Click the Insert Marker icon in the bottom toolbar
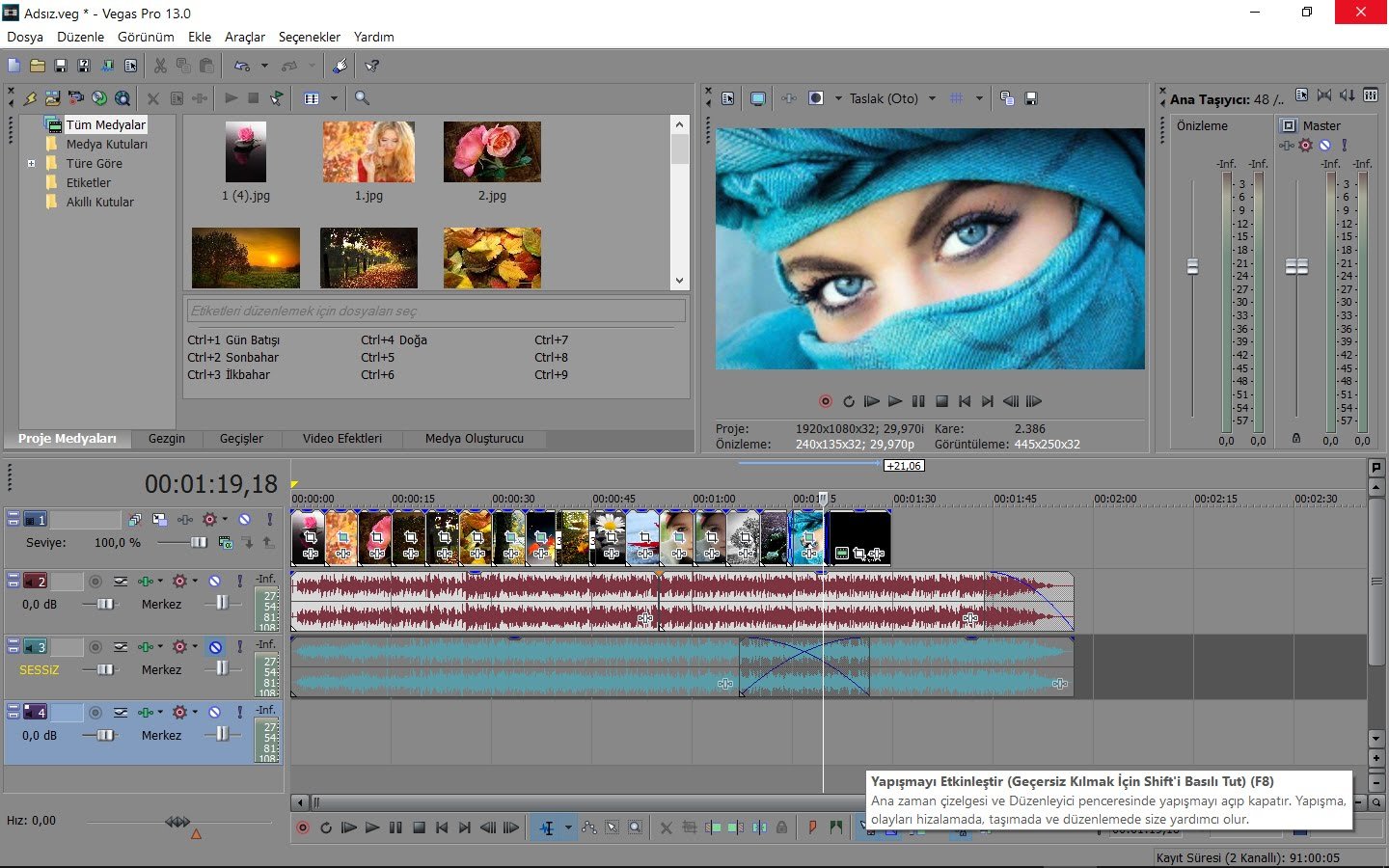 (812, 827)
